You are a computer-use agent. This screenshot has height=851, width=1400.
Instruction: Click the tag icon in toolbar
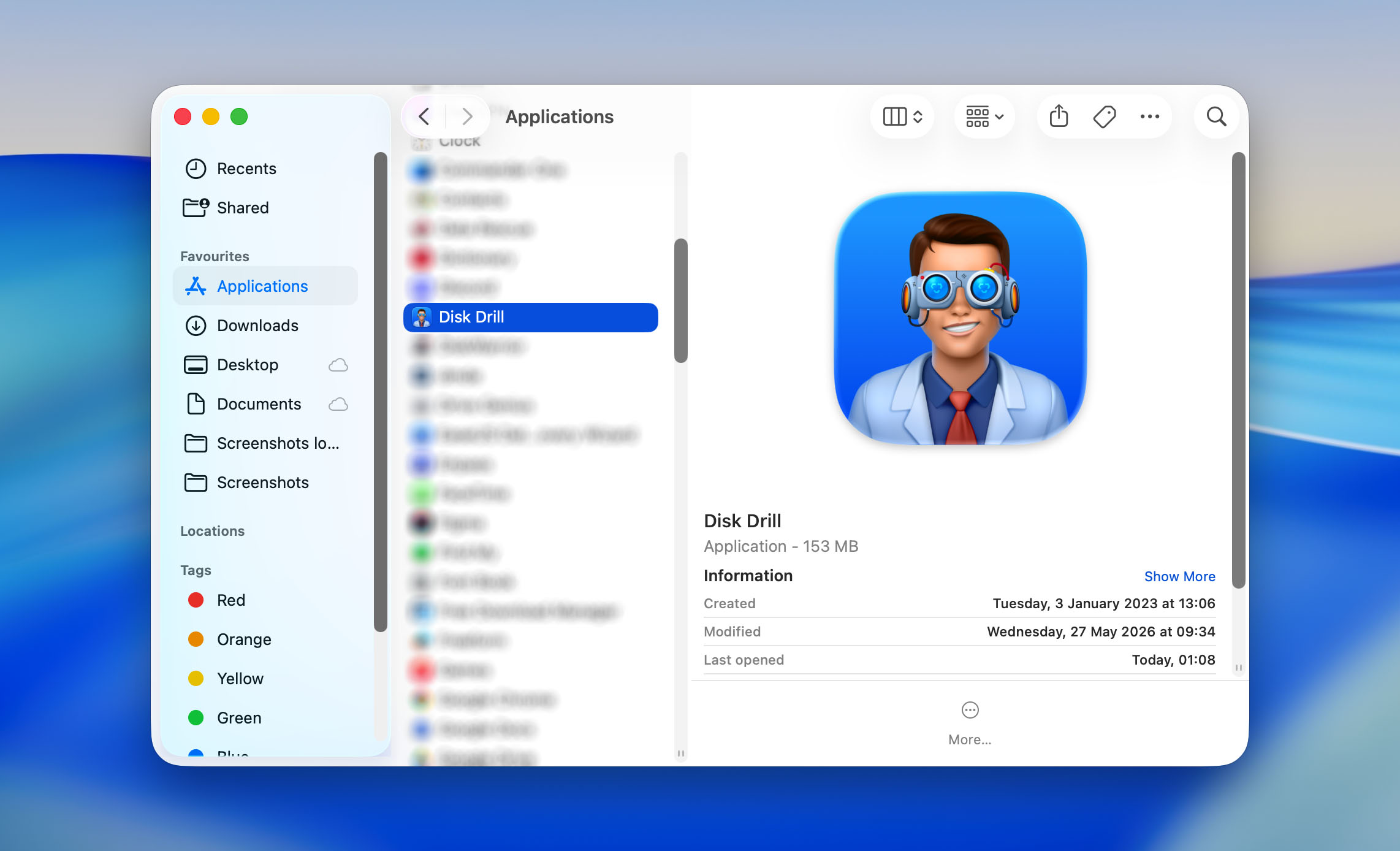[1105, 116]
